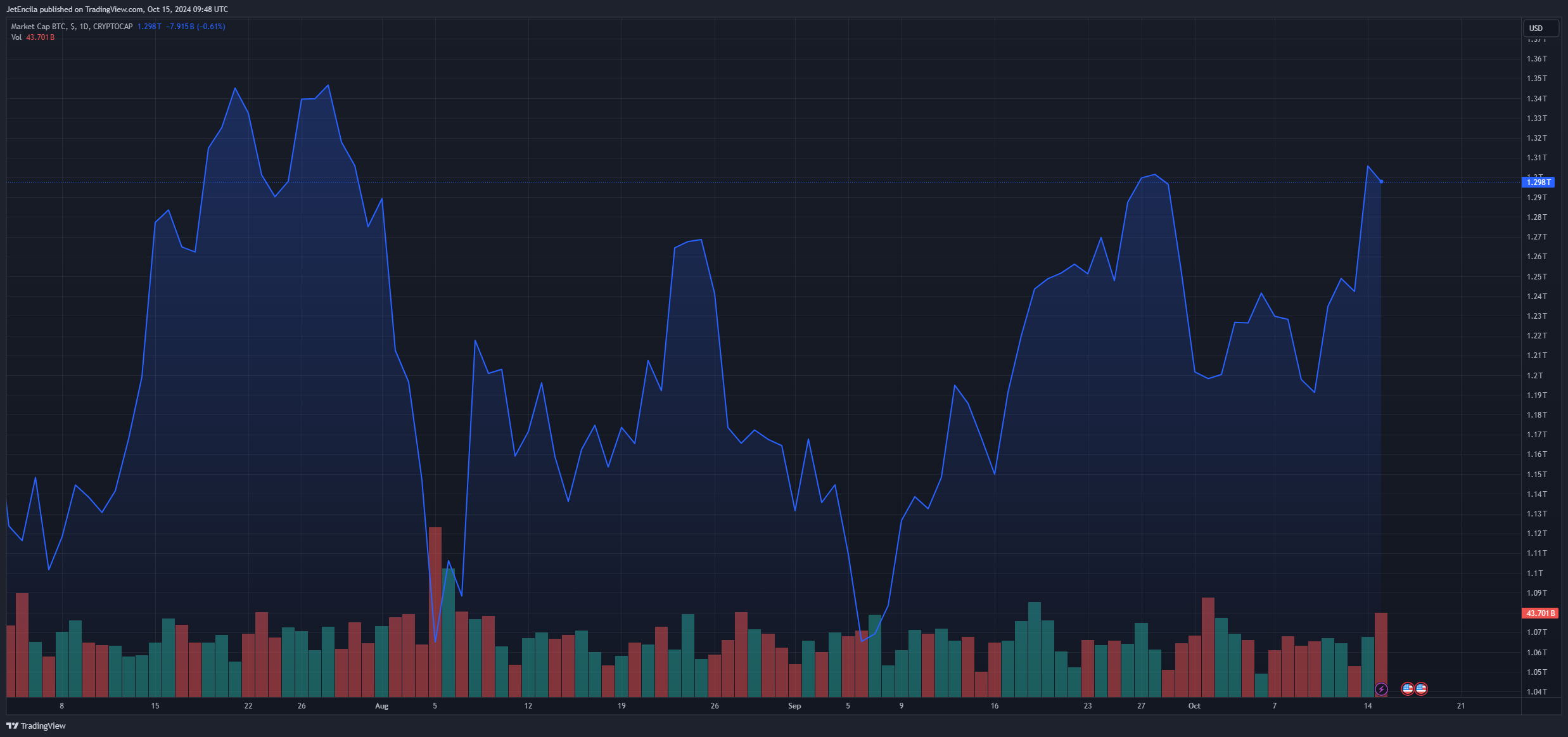Image resolution: width=1568 pixels, height=737 pixels.
Task: Click the red 43.701B value beside Vol
Action: tap(41, 37)
